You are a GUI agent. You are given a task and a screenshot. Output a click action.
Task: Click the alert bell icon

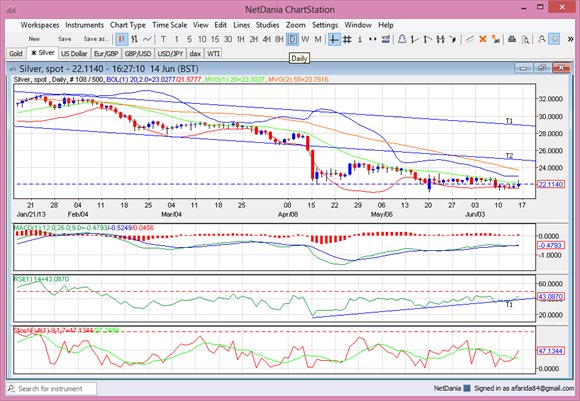point(402,39)
